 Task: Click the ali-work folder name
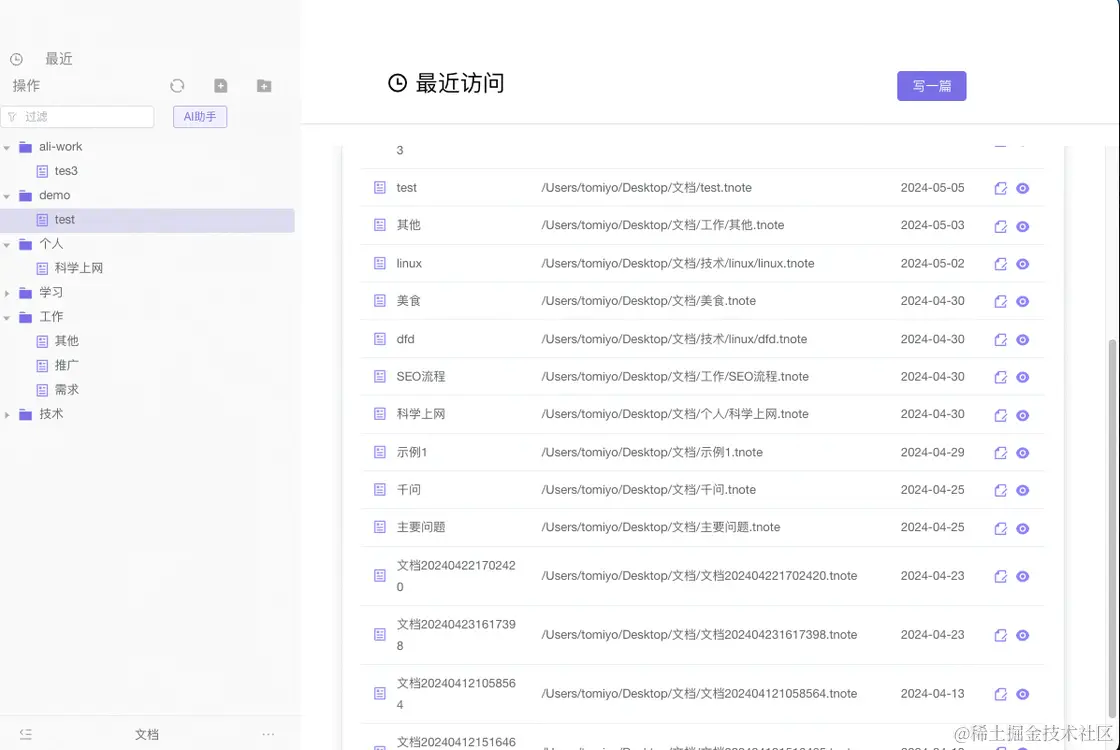tap(61, 146)
